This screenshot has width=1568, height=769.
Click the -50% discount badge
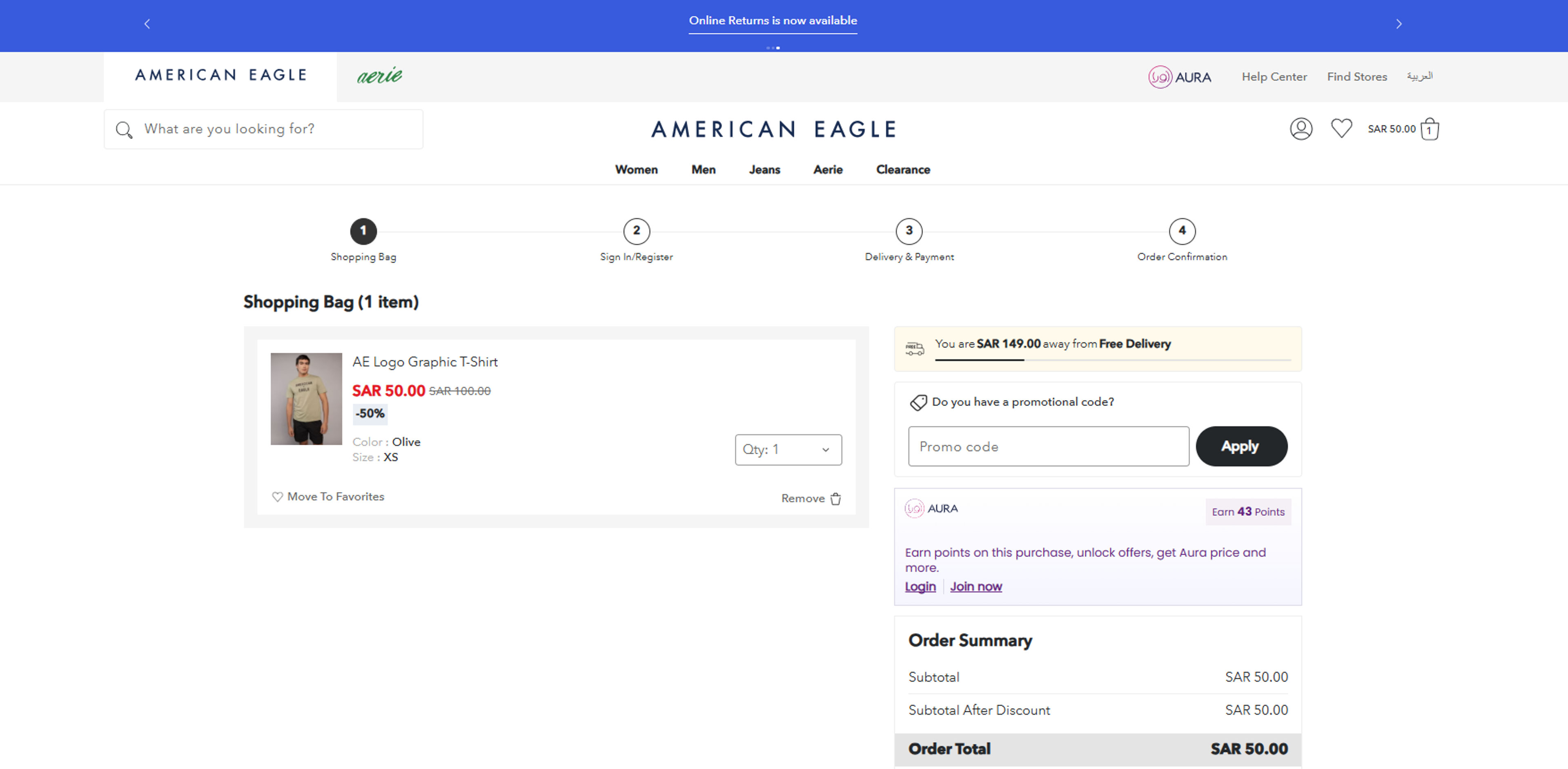pyautogui.click(x=370, y=414)
